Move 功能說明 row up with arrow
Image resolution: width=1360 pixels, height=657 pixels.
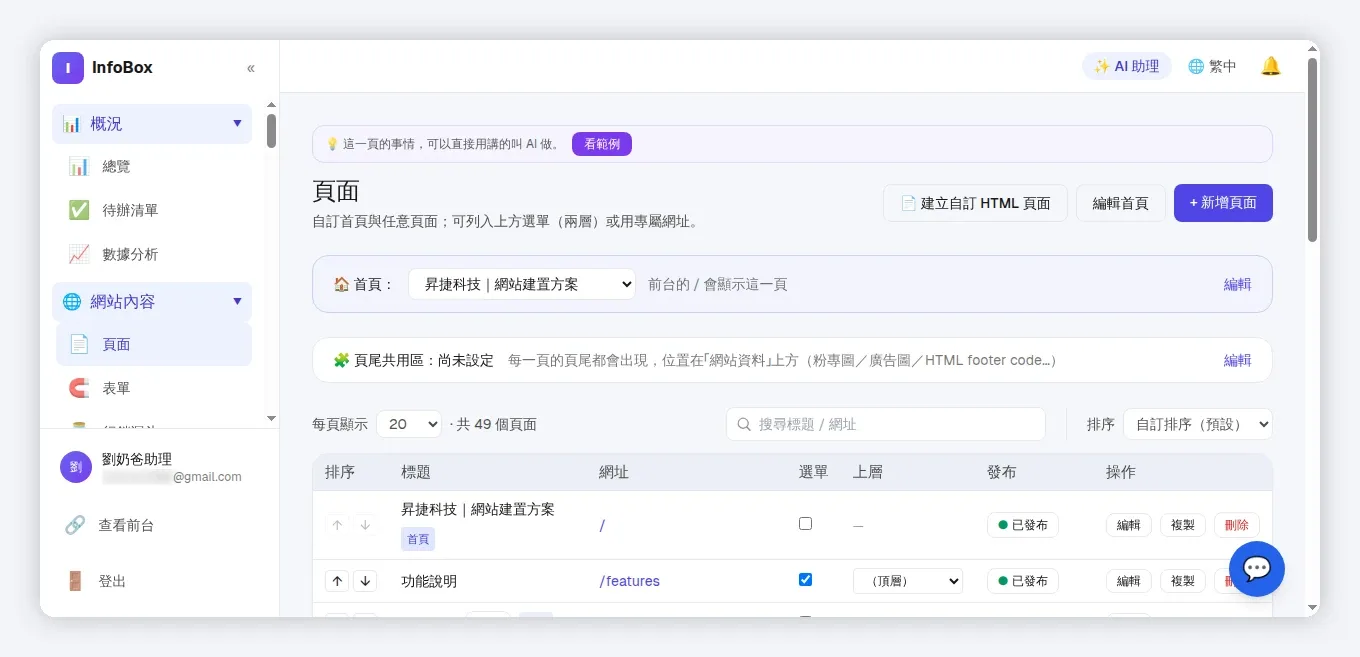tap(338, 581)
